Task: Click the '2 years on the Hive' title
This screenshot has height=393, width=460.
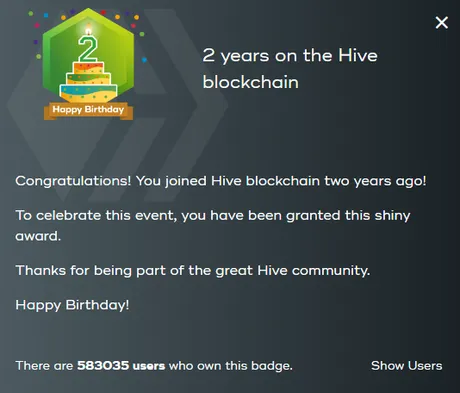Action: point(290,55)
